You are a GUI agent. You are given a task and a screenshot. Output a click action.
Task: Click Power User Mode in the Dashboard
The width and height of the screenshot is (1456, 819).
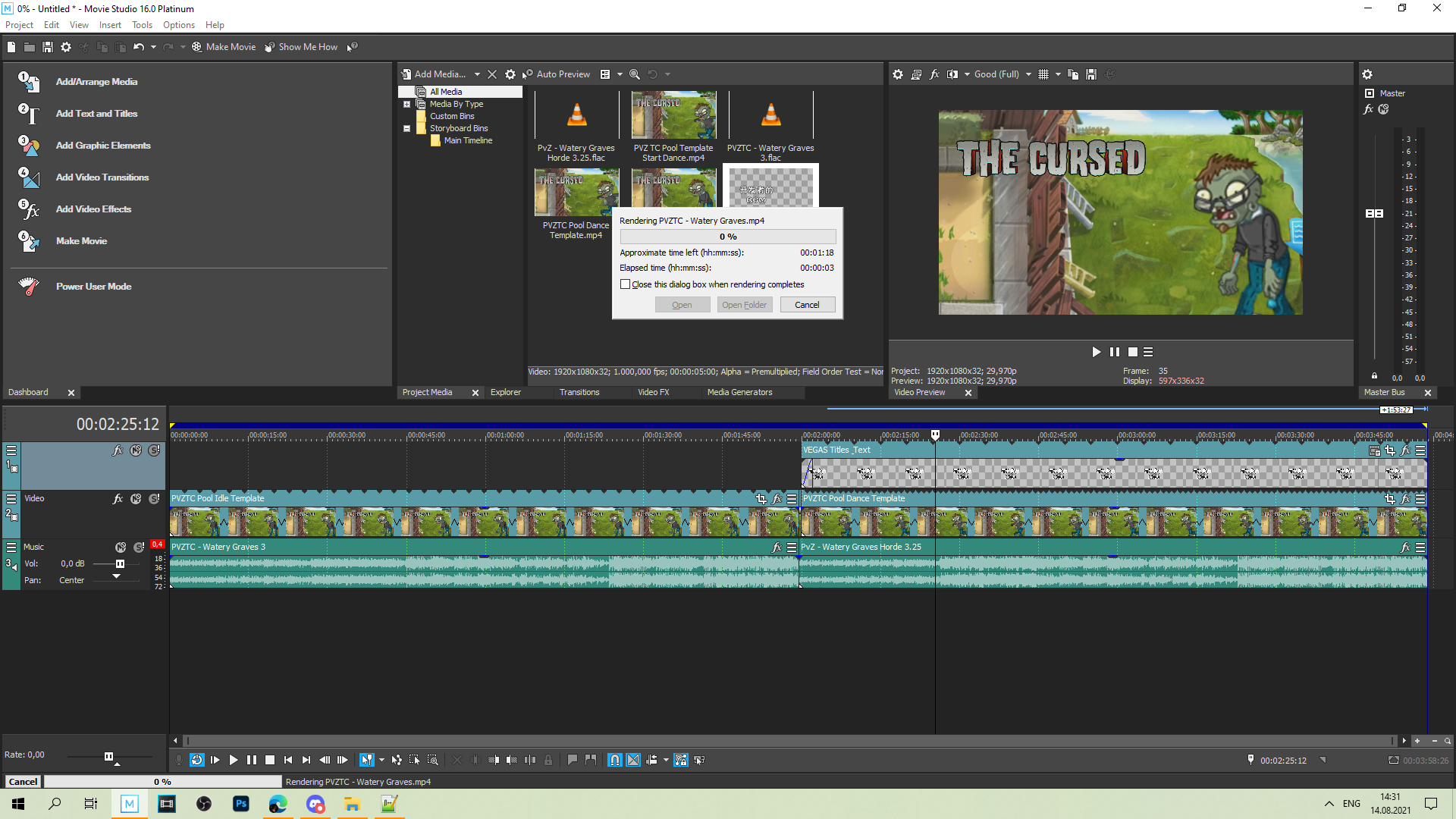tap(93, 287)
